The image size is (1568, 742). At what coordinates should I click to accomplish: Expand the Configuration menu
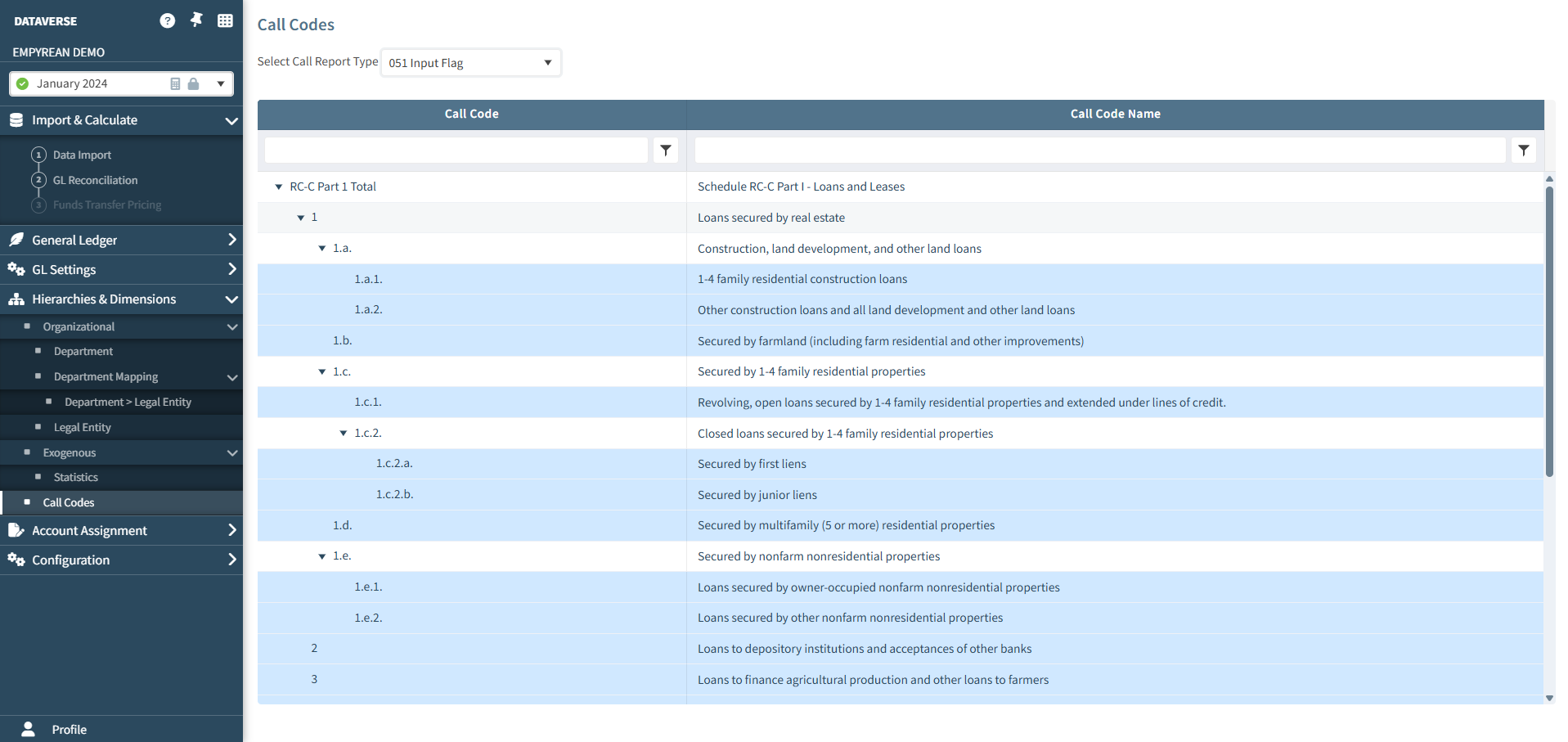tap(231, 560)
